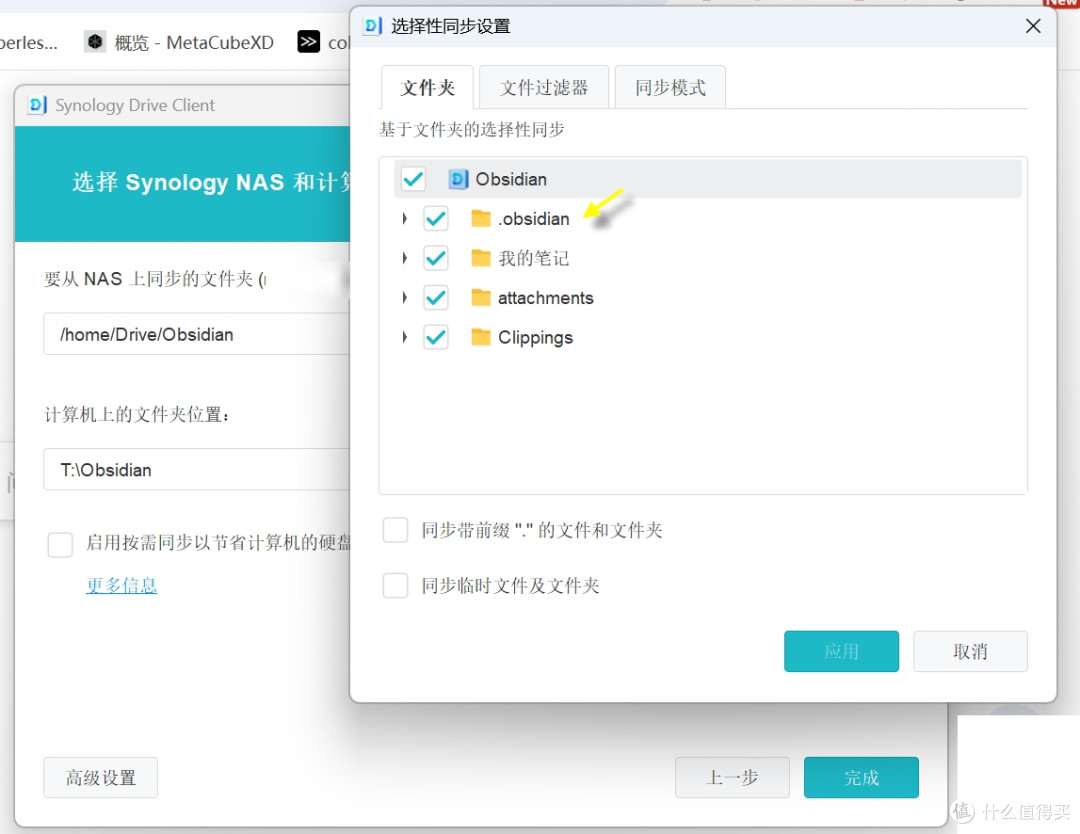Select the 我的笔记 folder name
The image size is (1080, 834).
(x=534, y=258)
